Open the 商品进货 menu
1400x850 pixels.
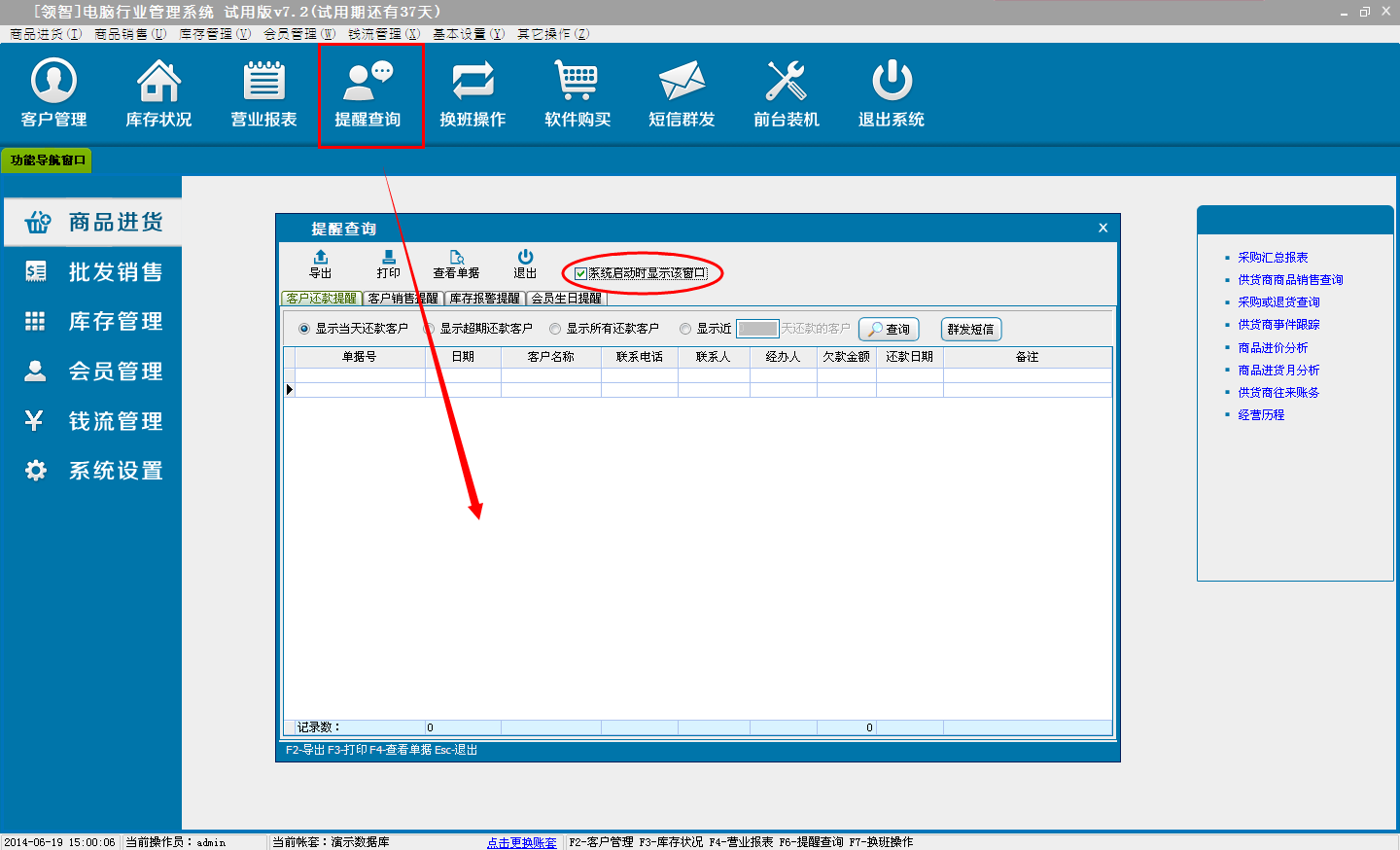tap(93, 223)
